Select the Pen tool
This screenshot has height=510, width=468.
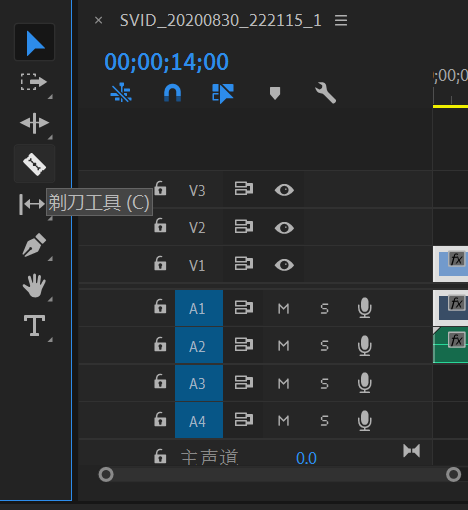tap(34, 245)
